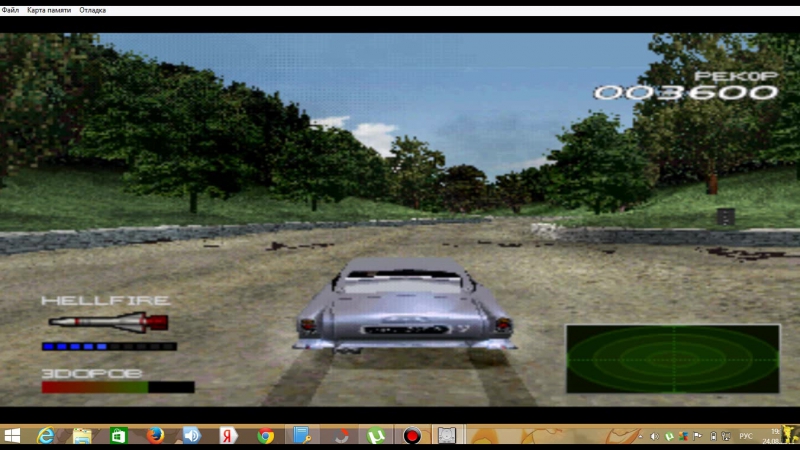
Task: Open the Карта памяти menu
Action: tap(49, 10)
